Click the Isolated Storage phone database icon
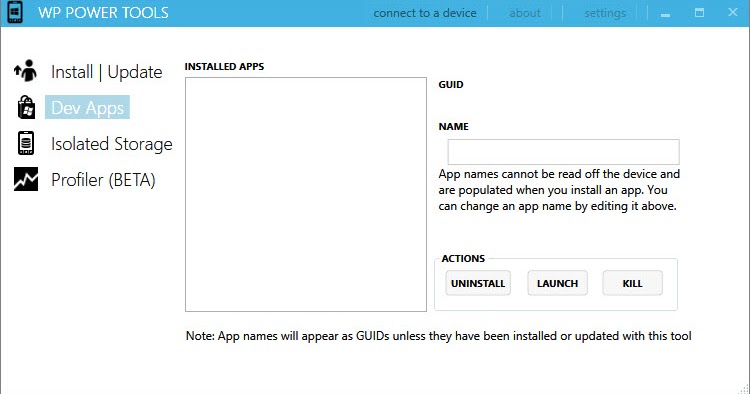 (26, 143)
